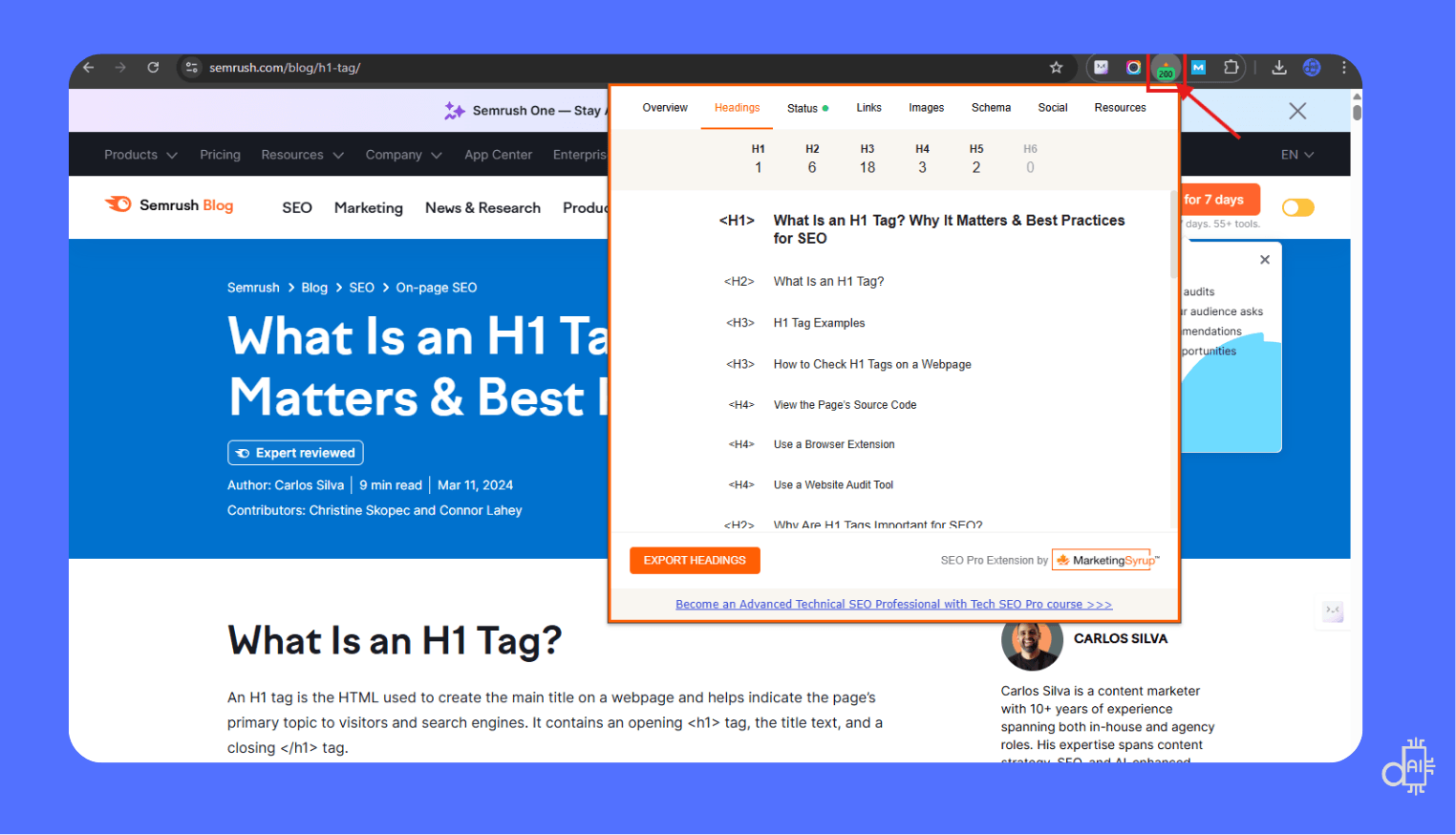Open the Chrome profile avatar

pos(1312,68)
